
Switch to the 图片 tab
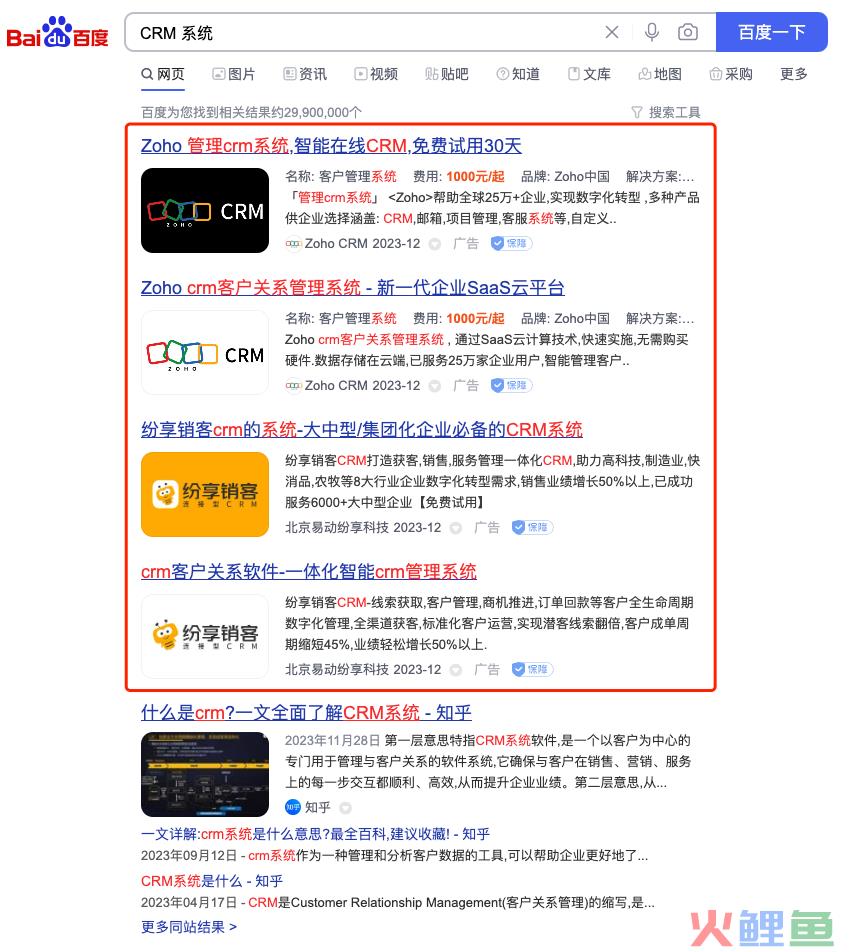pyautogui.click(x=234, y=74)
